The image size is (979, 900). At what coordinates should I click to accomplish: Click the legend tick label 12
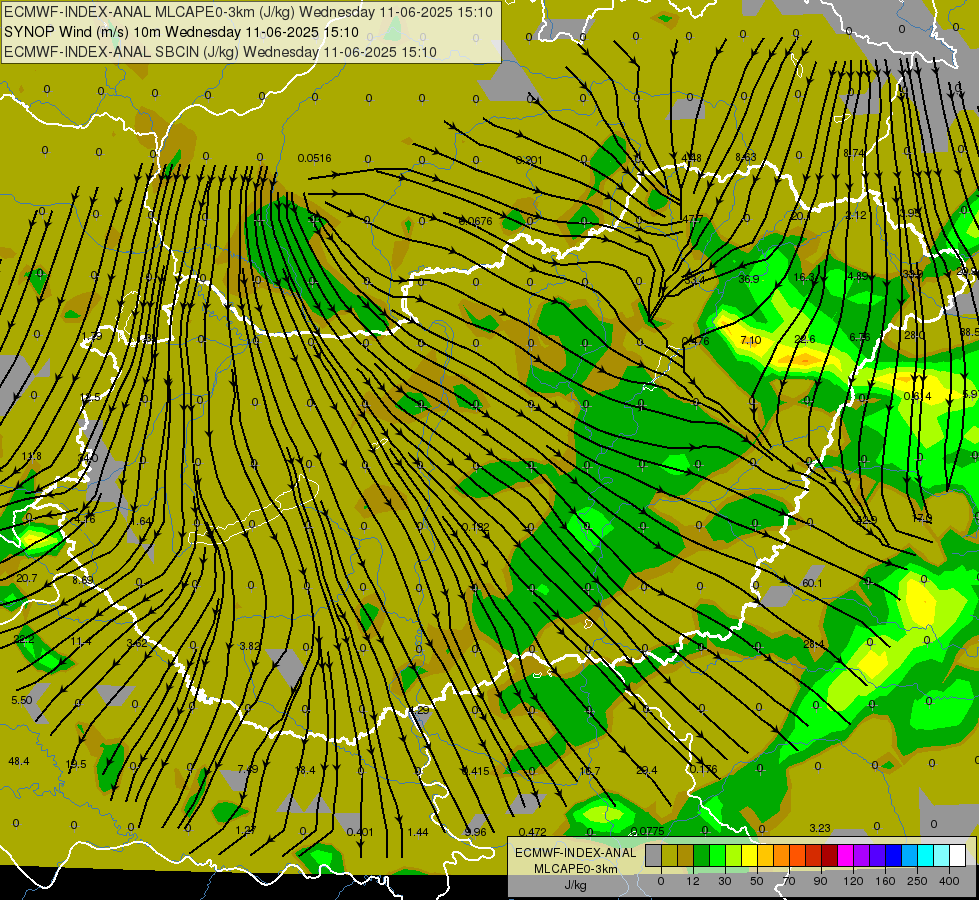click(692, 881)
